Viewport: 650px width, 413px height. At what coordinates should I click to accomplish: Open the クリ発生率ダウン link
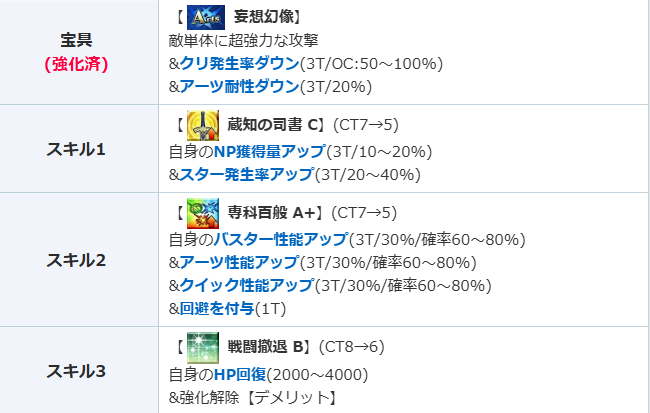point(238,63)
